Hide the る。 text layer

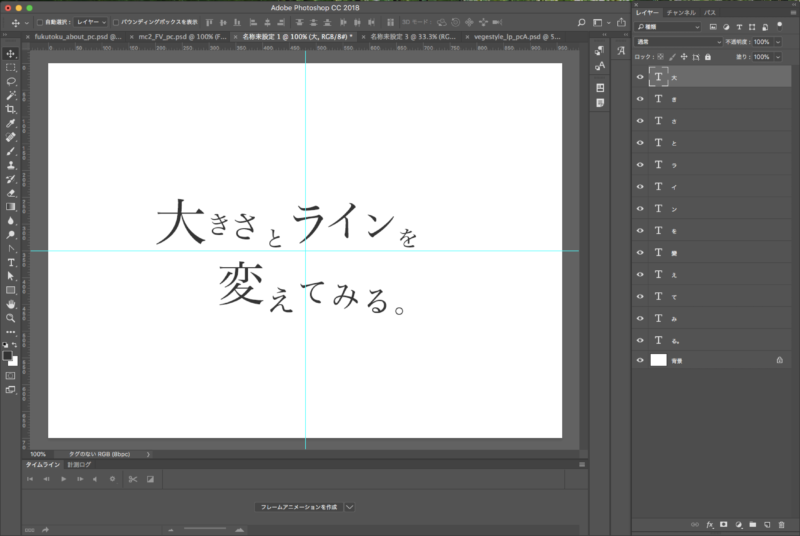[x=640, y=340]
